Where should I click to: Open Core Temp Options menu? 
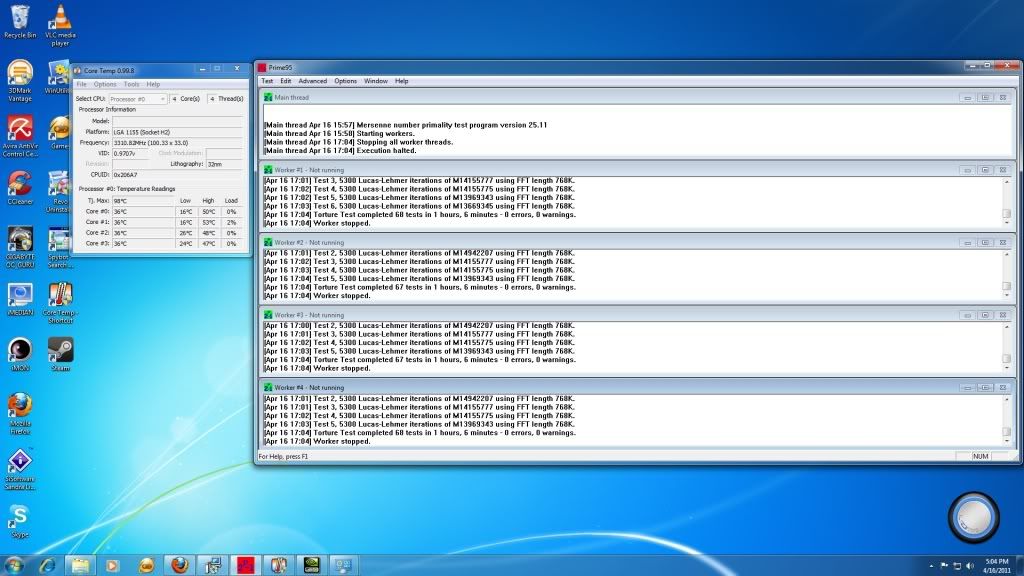pos(104,84)
